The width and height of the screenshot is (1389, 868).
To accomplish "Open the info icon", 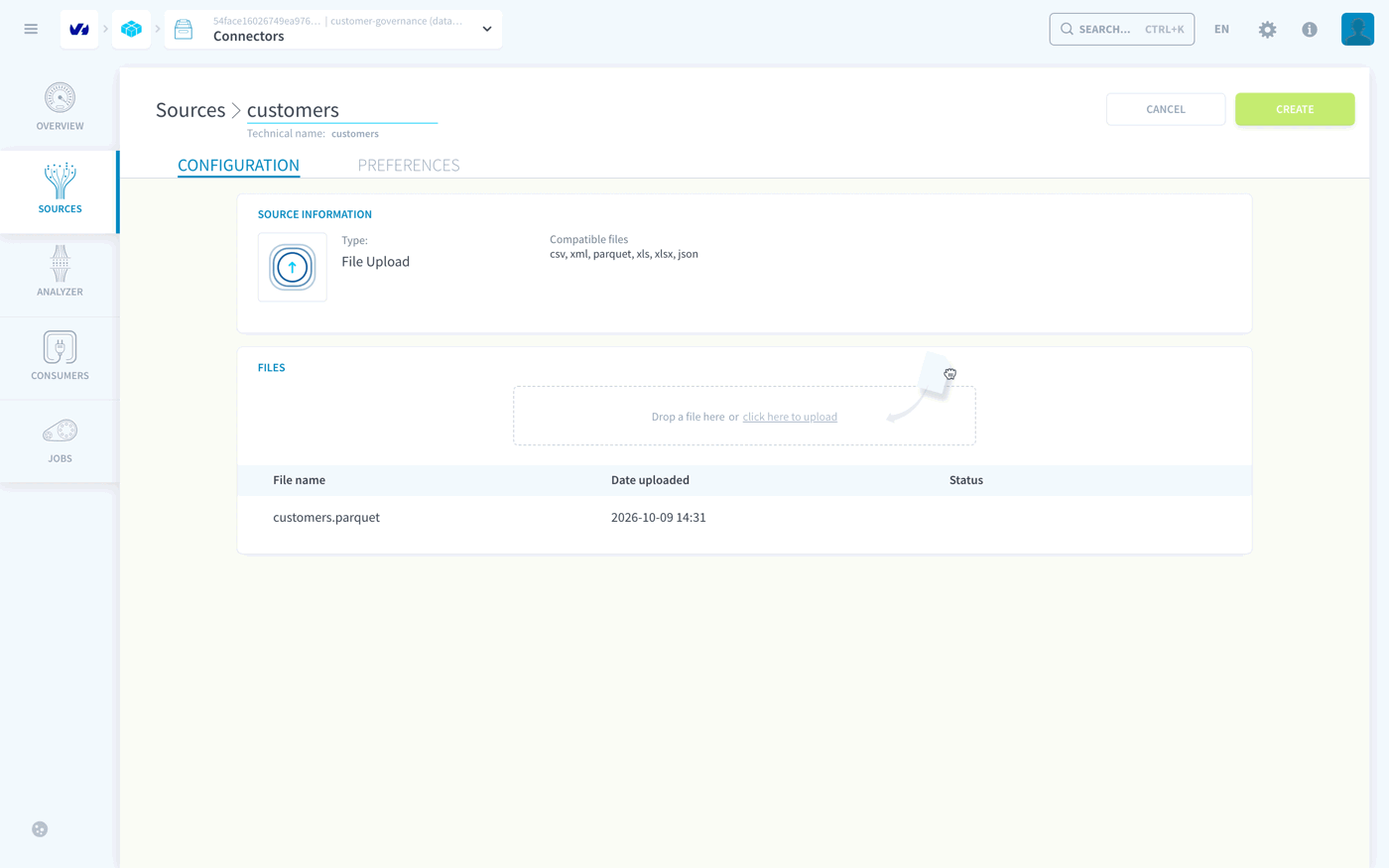I will [1310, 30].
